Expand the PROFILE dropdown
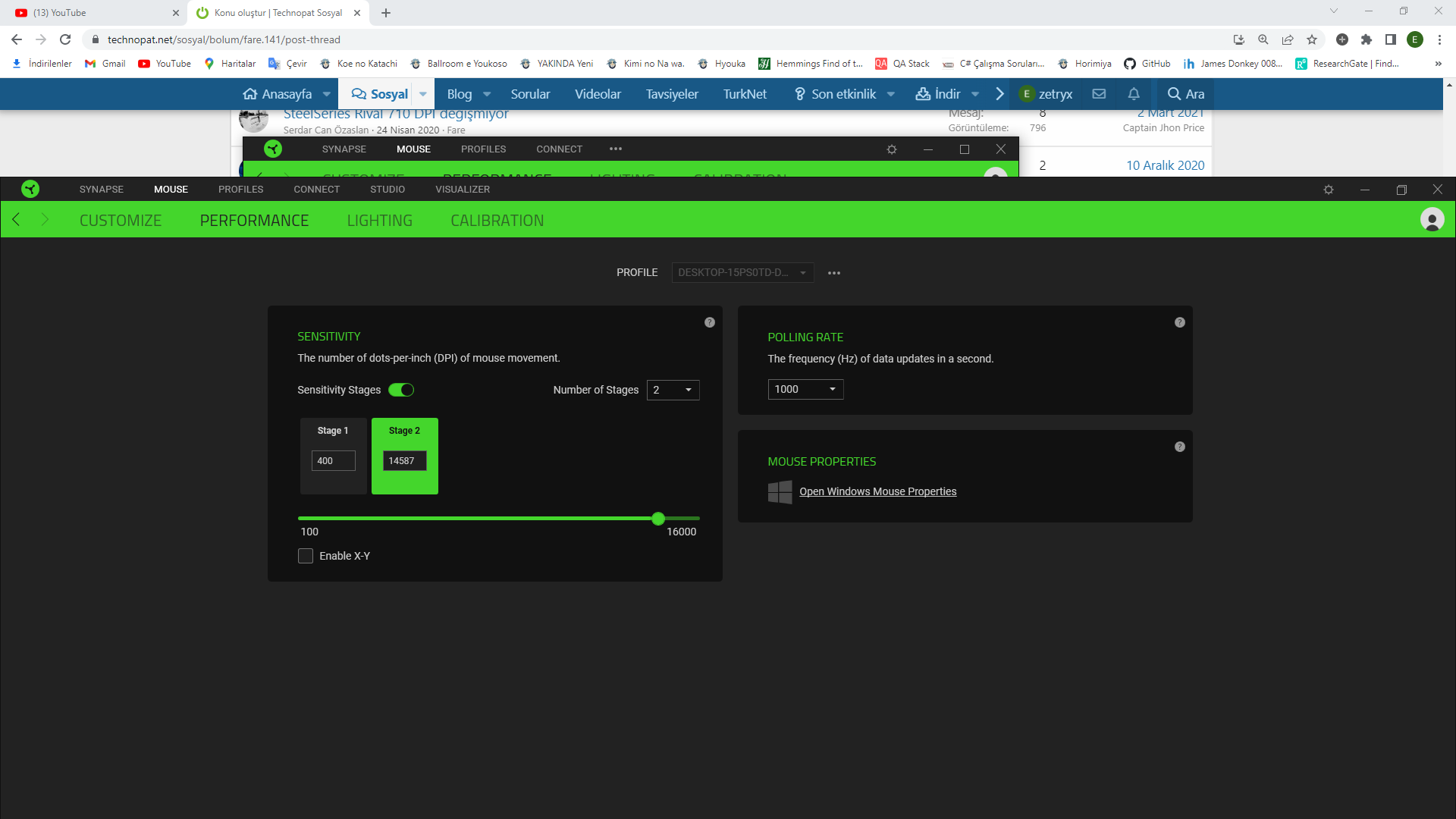This screenshot has height=819, width=1456. point(742,272)
